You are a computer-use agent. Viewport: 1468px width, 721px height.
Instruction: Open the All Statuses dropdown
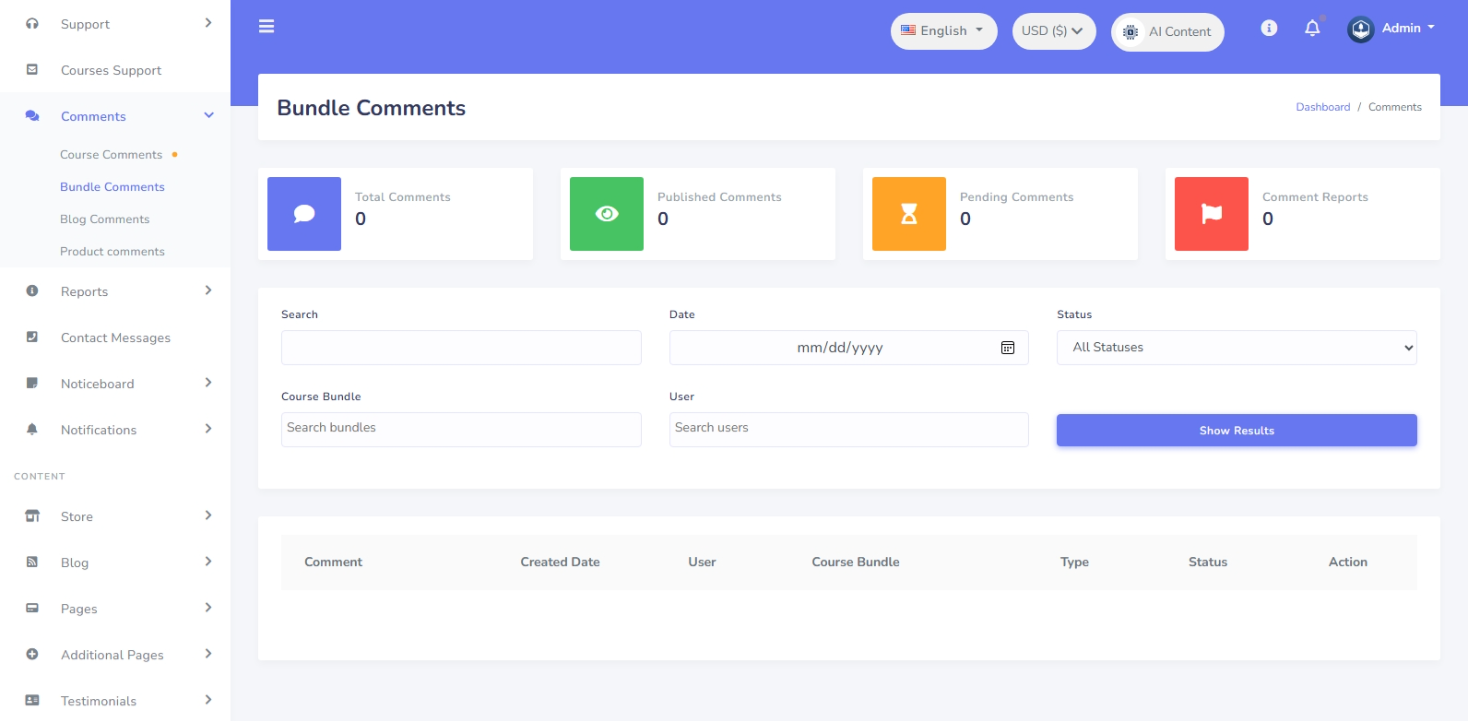point(1236,348)
